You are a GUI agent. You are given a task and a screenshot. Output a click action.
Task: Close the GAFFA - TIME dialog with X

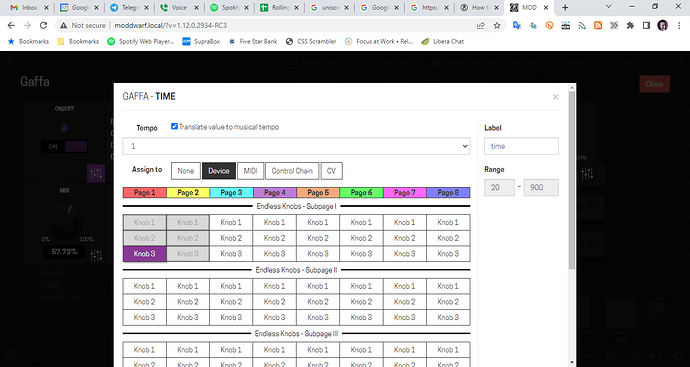pyautogui.click(x=555, y=97)
